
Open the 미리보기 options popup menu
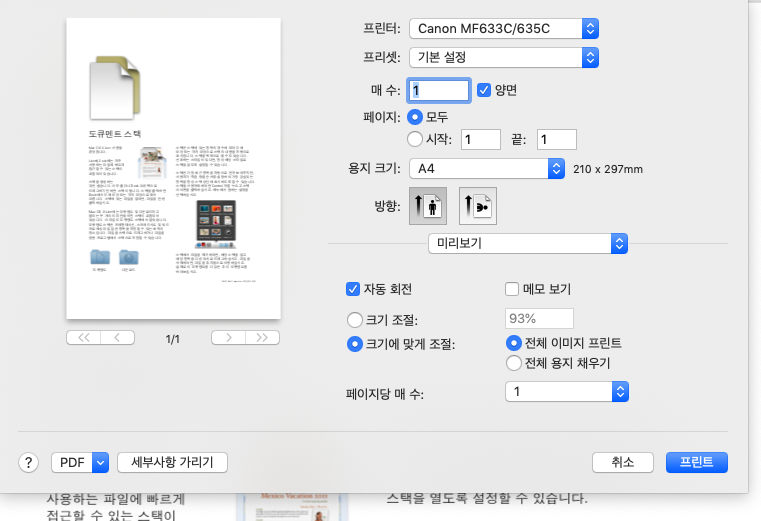click(x=527, y=243)
